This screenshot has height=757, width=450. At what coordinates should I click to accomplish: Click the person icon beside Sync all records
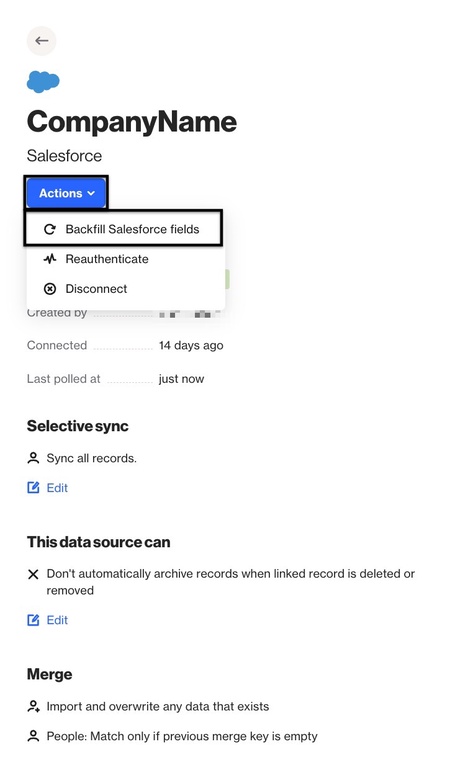tap(33, 458)
